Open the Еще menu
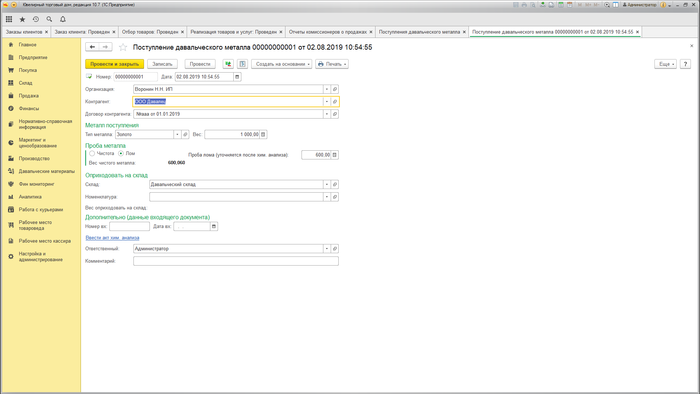The width and height of the screenshot is (700, 394). click(665, 64)
